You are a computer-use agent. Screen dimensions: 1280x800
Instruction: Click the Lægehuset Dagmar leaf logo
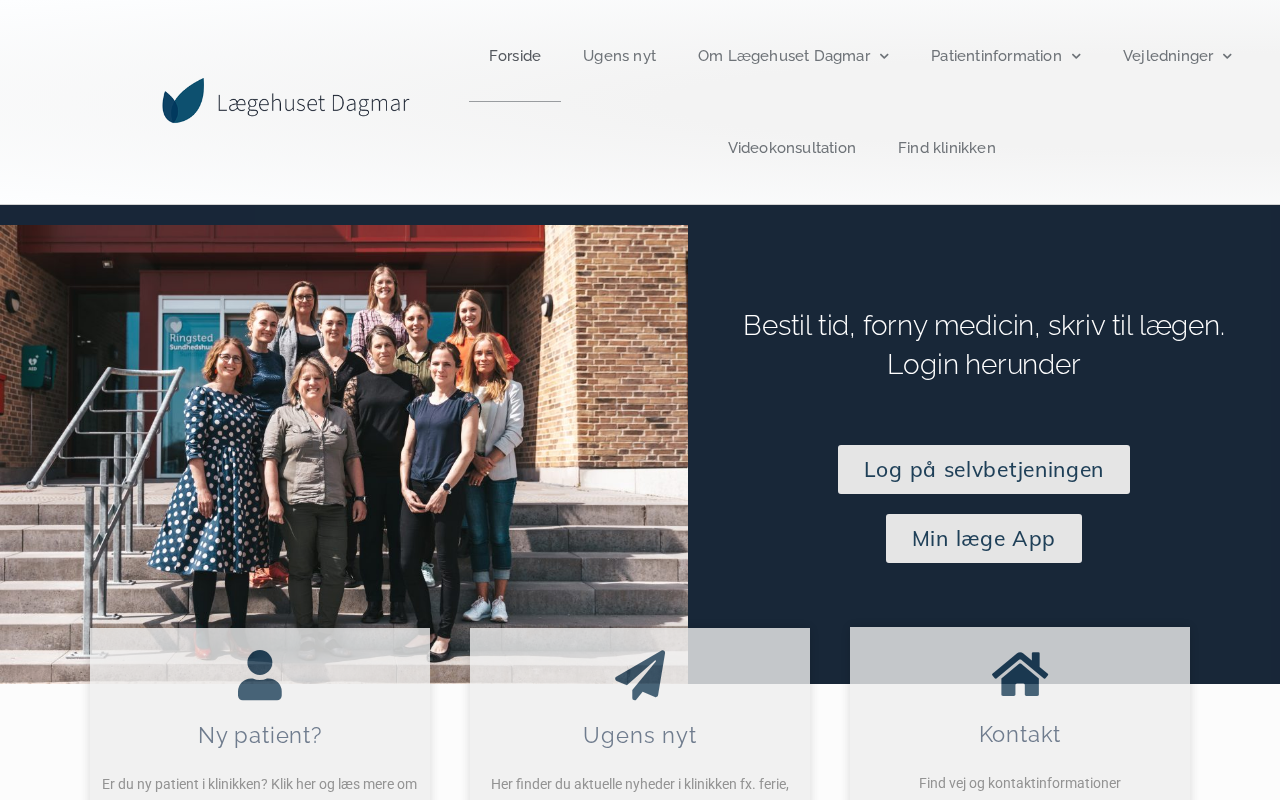[183, 101]
